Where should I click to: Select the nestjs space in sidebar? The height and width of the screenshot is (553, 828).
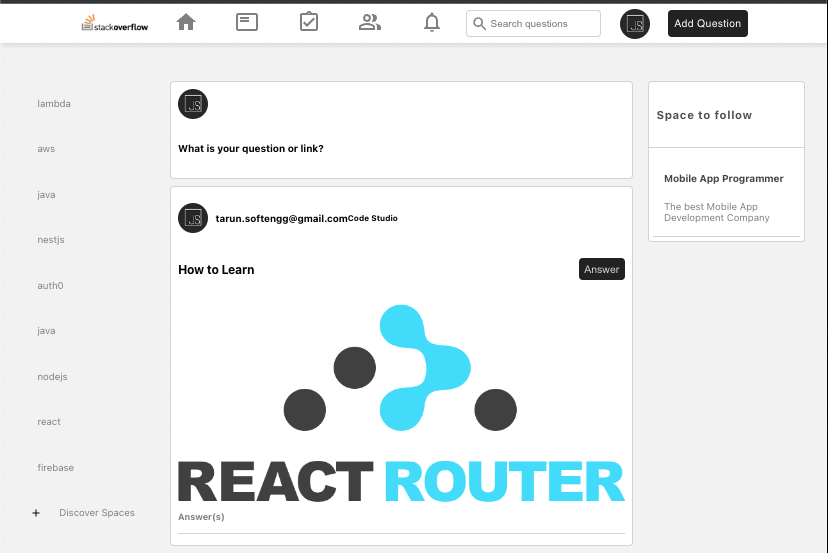(51, 240)
